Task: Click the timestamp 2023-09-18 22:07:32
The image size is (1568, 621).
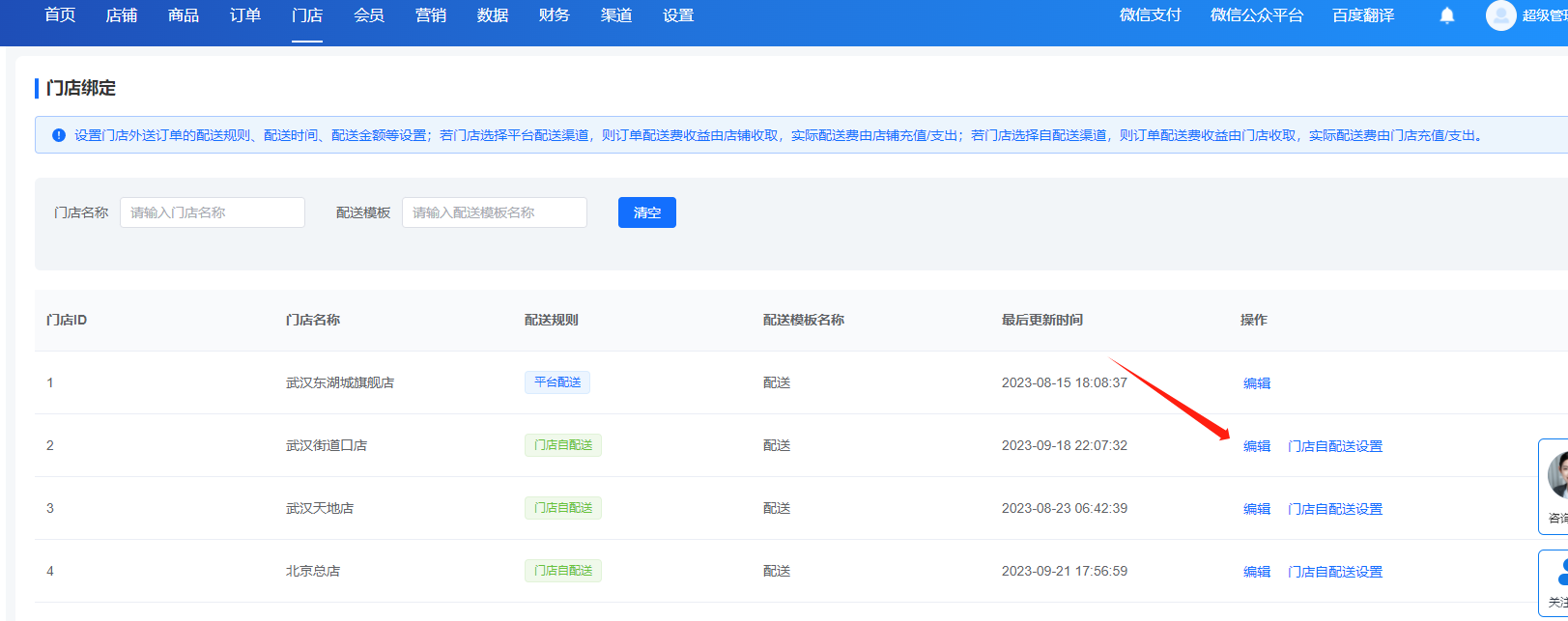Action: 1065,445
